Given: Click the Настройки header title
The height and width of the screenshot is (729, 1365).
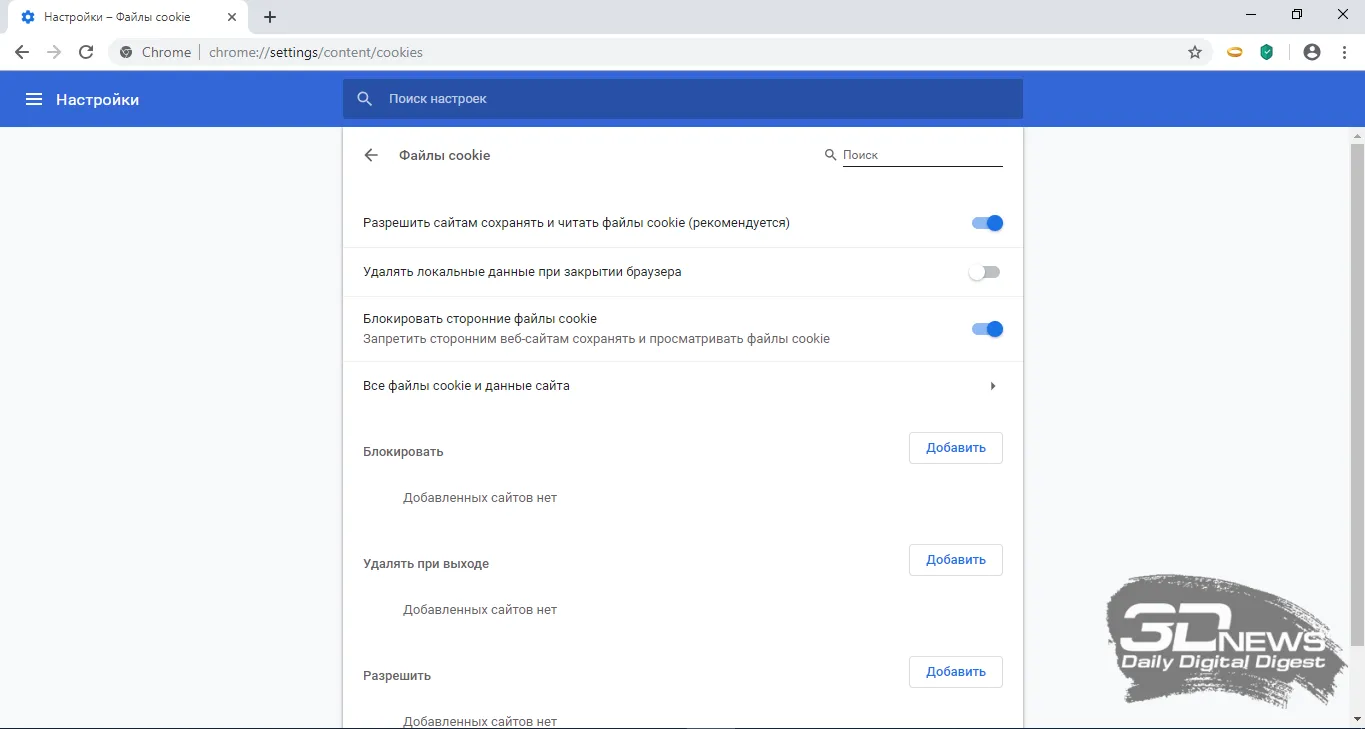Looking at the screenshot, I should (x=97, y=99).
